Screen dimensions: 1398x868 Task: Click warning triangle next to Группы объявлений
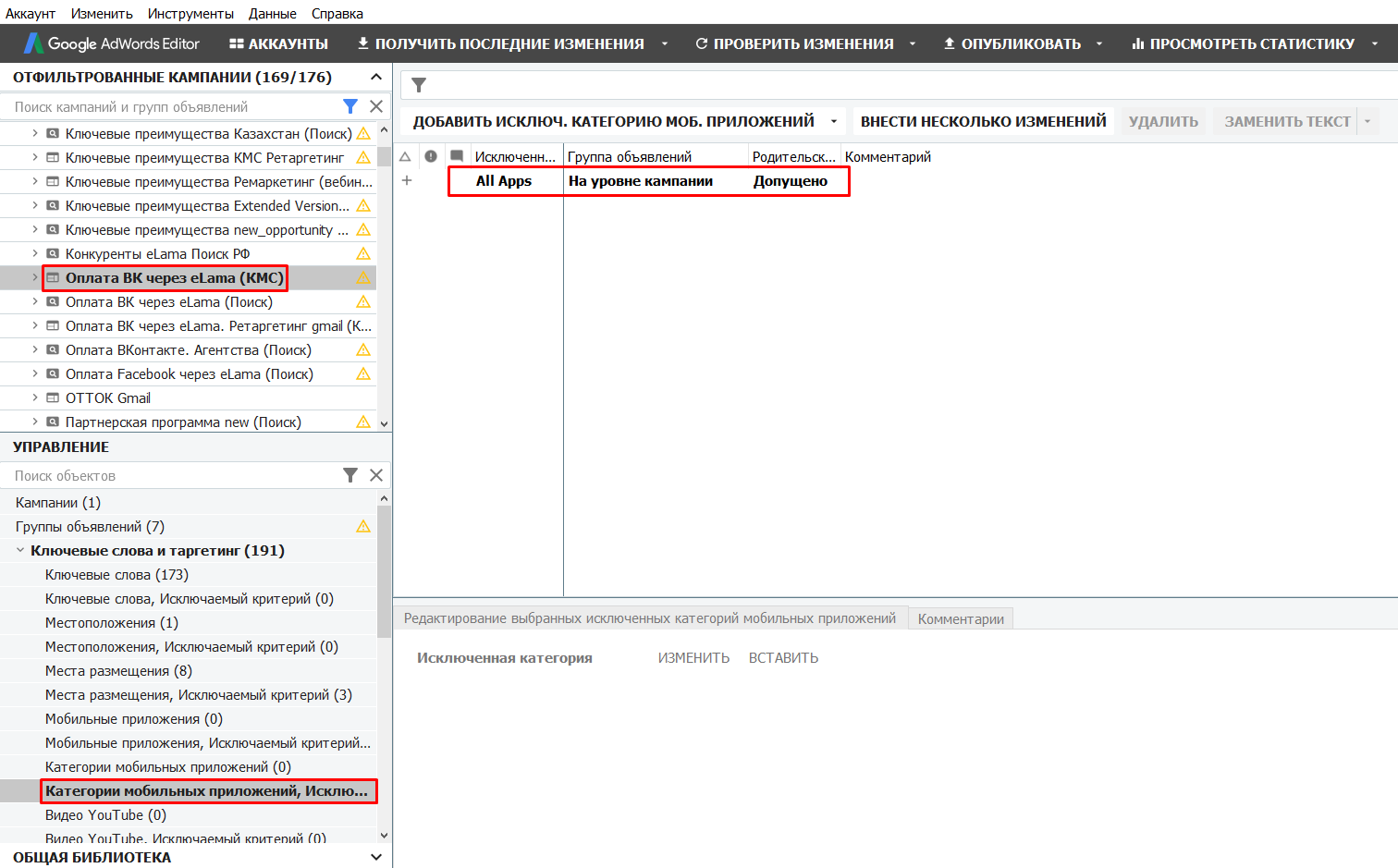(x=363, y=527)
